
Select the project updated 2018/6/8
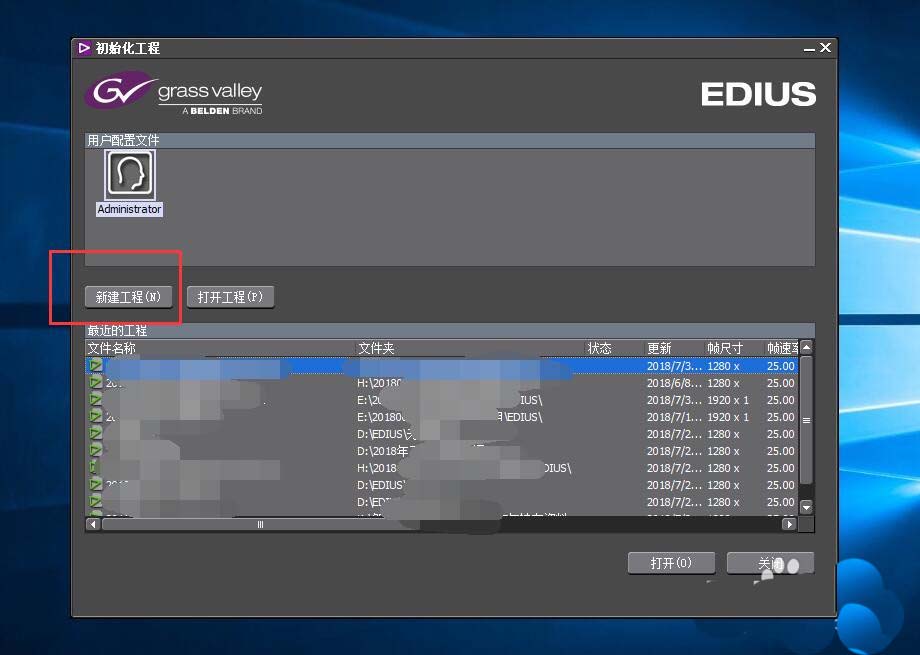(x=442, y=383)
